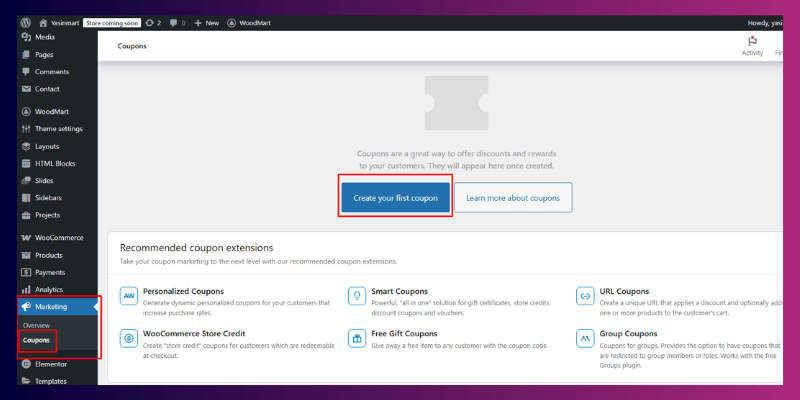Open the comments bubble icon in admin bar
The height and width of the screenshot is (400, 800).
(174, 23)
